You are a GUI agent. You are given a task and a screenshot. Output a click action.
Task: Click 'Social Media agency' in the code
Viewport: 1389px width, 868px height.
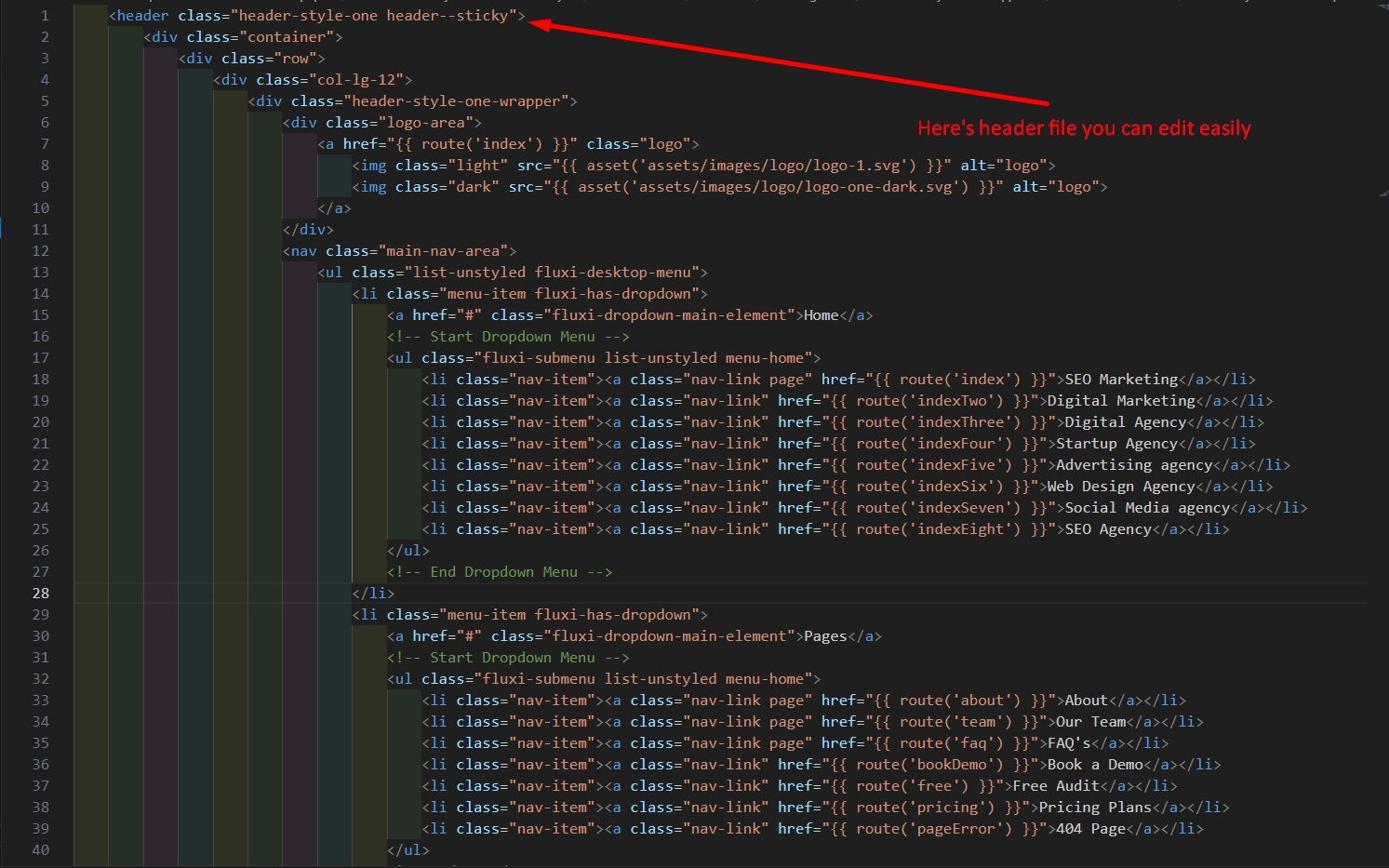pyautogui.click(x=1147, y=508)
